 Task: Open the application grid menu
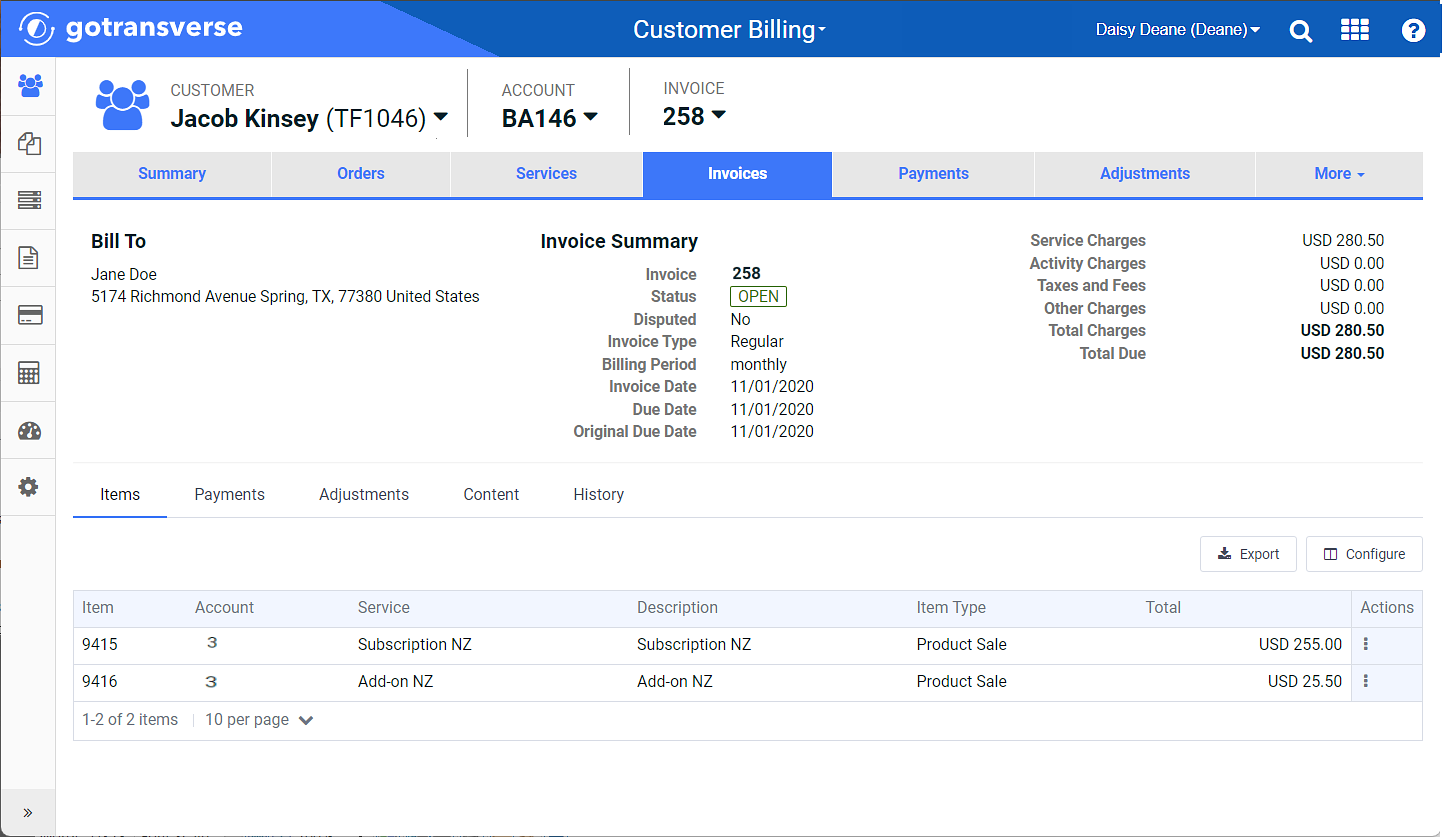pyautogui.click(x=1354, y=30)
